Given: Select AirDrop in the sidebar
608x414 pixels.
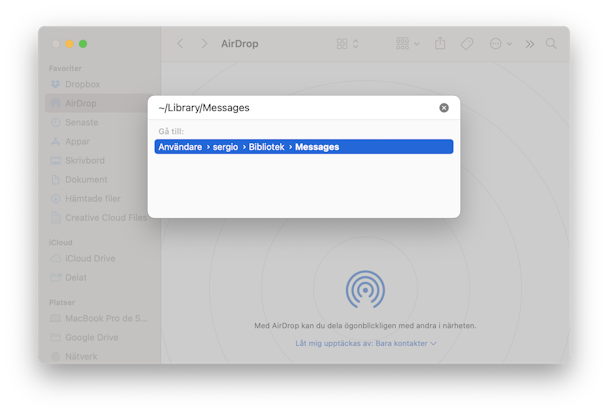Looking at the screenshot, I should [x=96, y=103].
